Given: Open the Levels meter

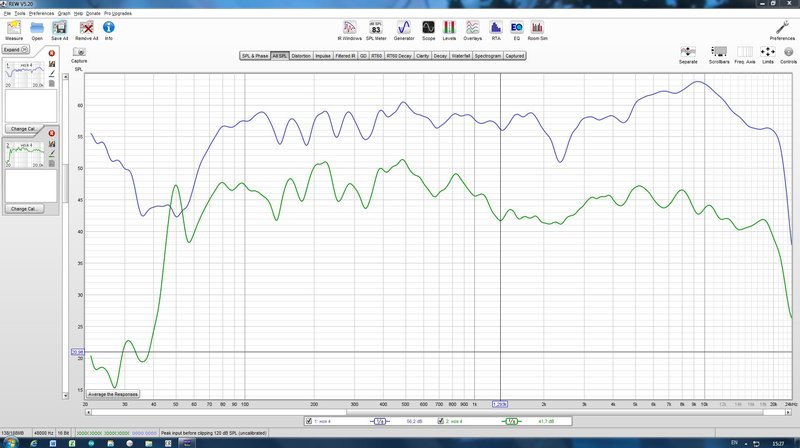Looking at the screenshot, I should coord(449,31).
